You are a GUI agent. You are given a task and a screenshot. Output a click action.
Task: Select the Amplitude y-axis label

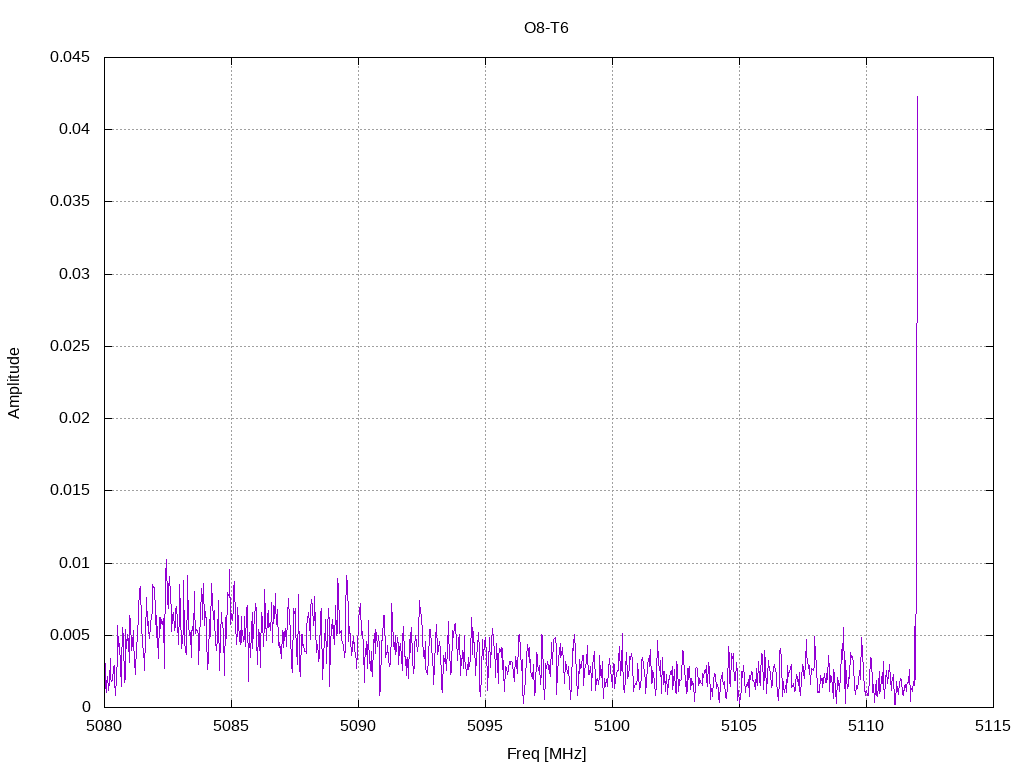click(14, 382)
